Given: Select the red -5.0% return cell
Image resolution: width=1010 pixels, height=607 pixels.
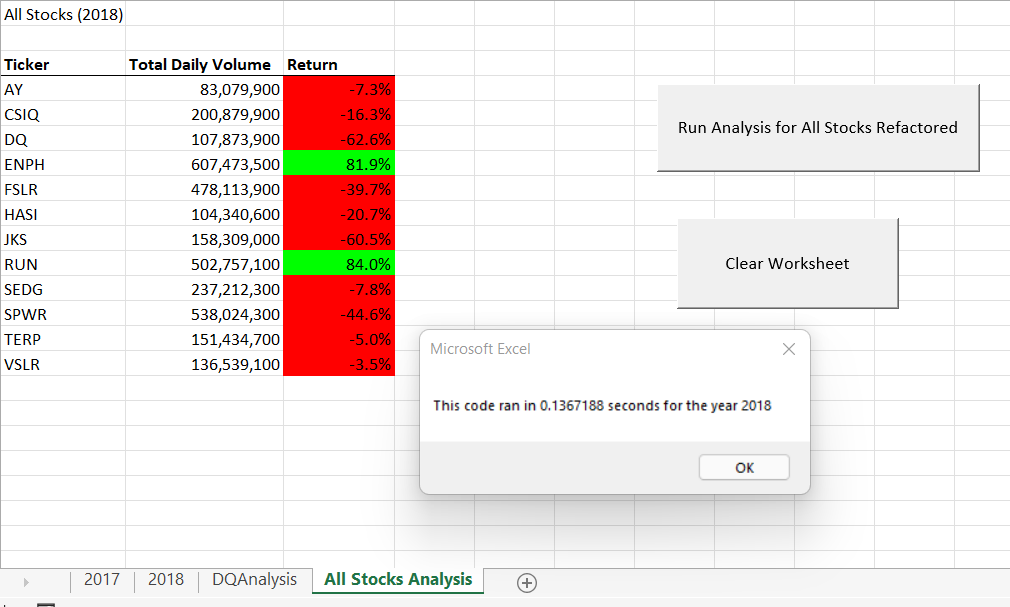Looking at the screenshot, I should [339, 340].
